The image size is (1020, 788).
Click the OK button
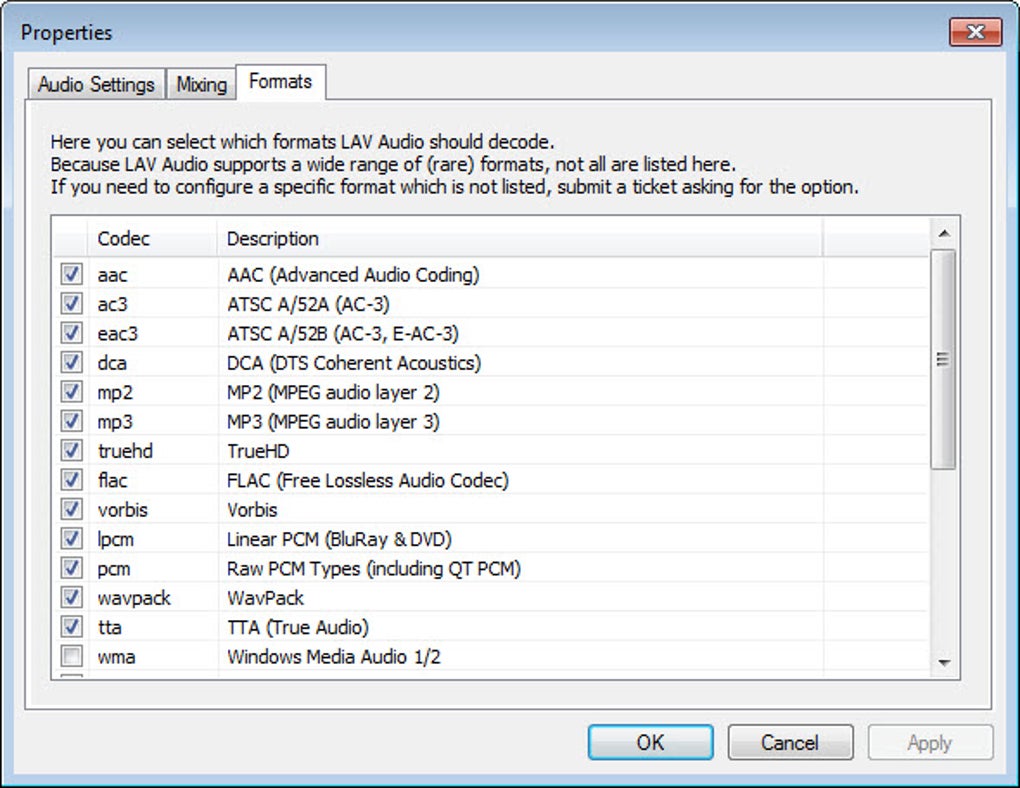point(650,742)
